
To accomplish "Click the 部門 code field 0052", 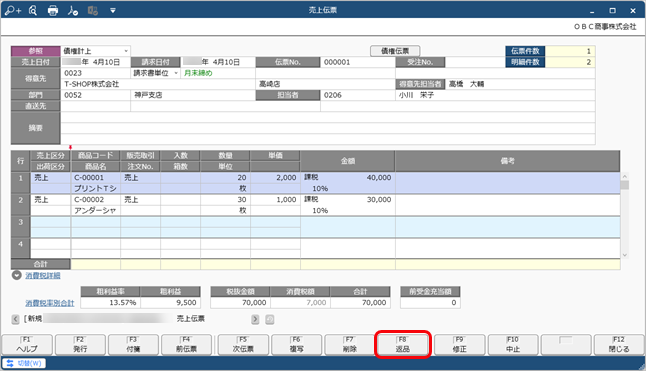I will pyautogui.click(x=96, y=95).
